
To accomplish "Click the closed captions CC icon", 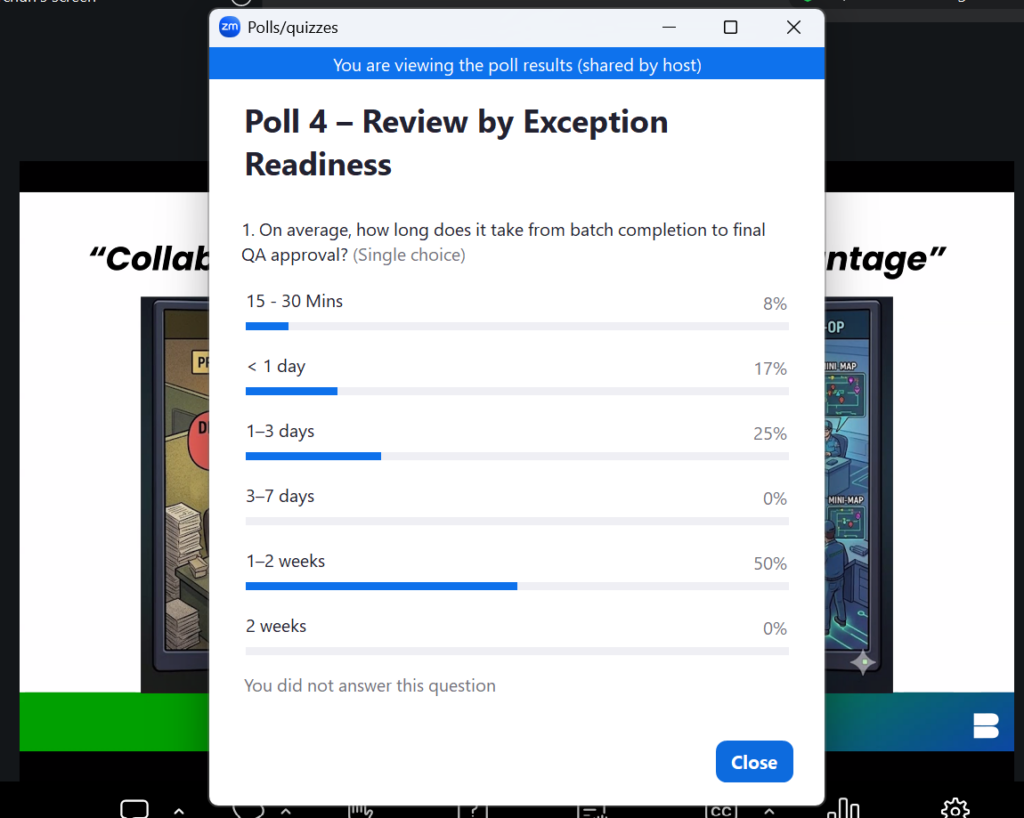I will pos(721,811).
